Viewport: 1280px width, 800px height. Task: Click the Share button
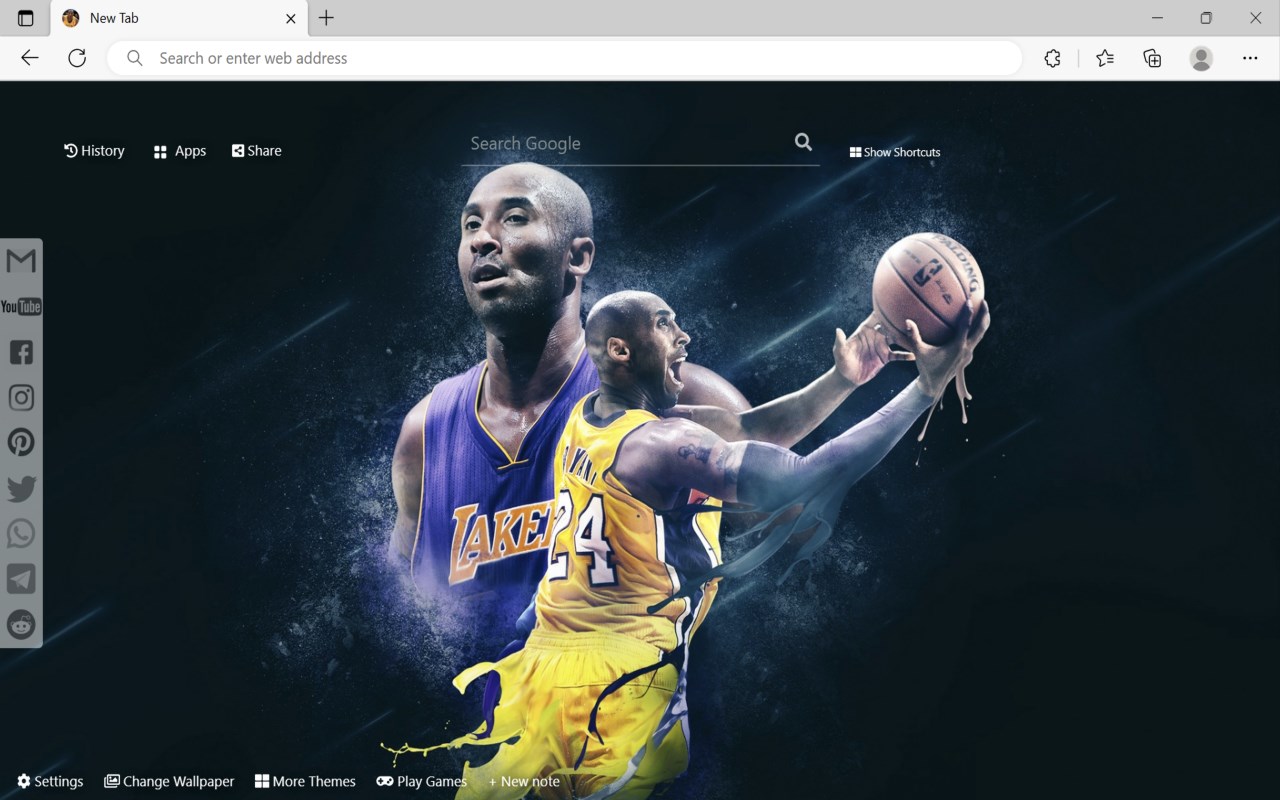(257, 151)
